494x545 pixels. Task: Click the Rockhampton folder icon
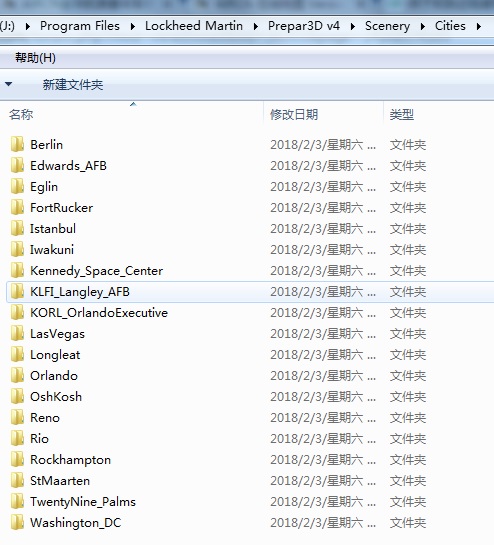(17, 460)
